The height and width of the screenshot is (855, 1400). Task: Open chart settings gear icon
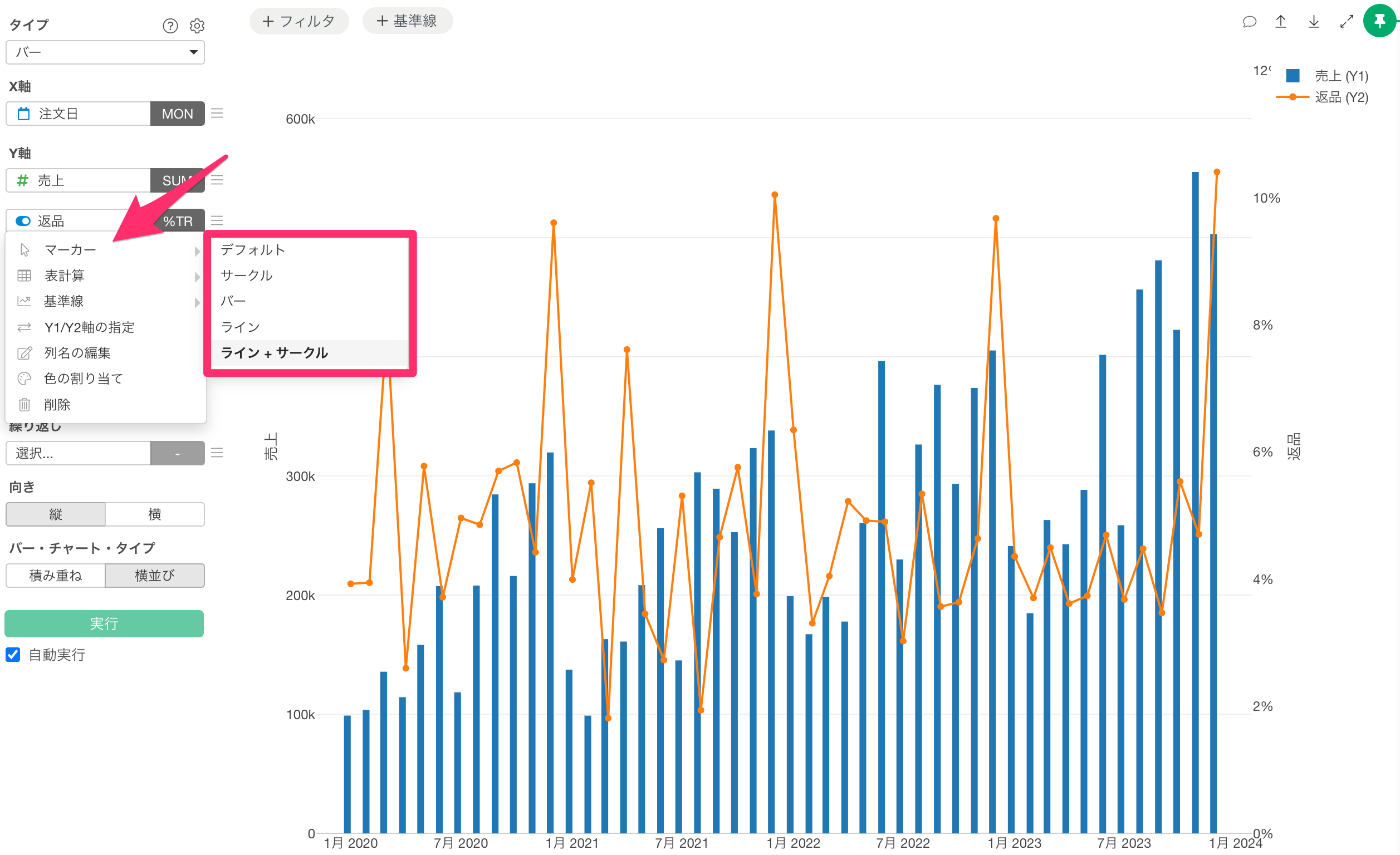(x=197, y=26)
